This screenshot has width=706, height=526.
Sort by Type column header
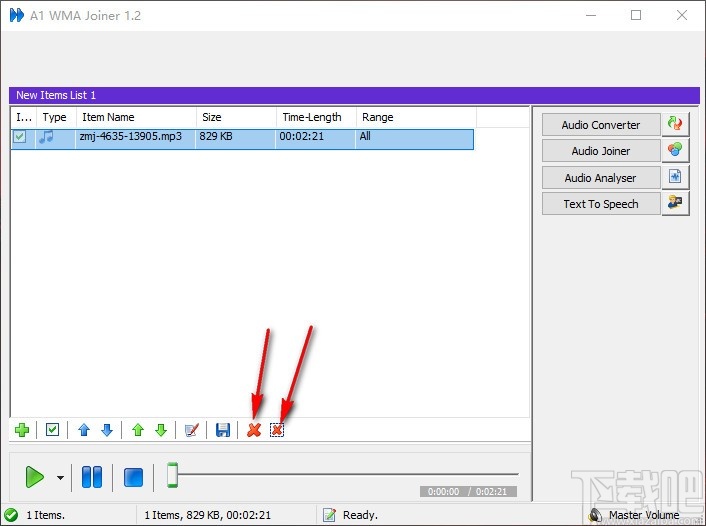(x=57, y=117)
